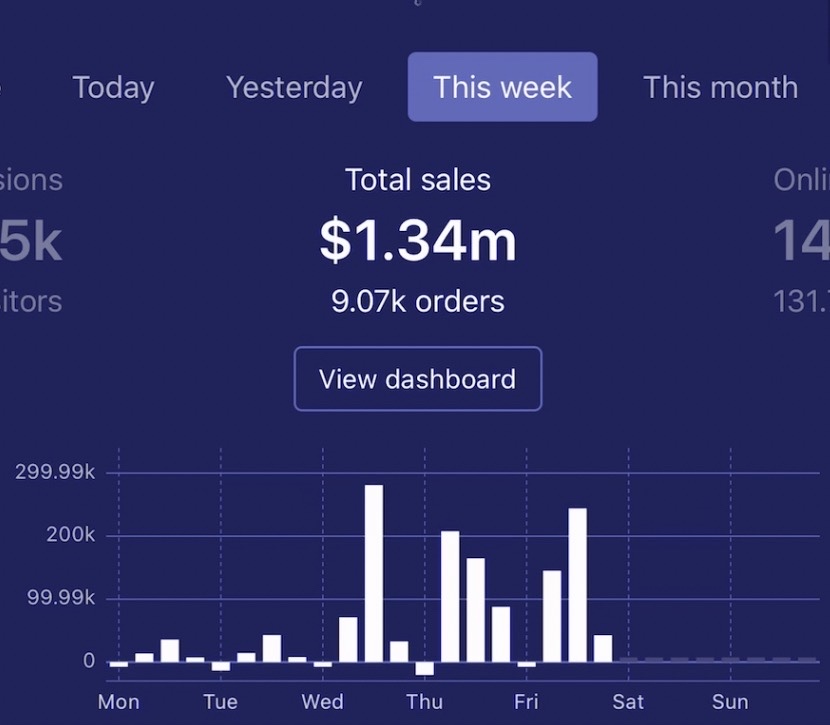Click the 299.99k y-axis value

53,471
